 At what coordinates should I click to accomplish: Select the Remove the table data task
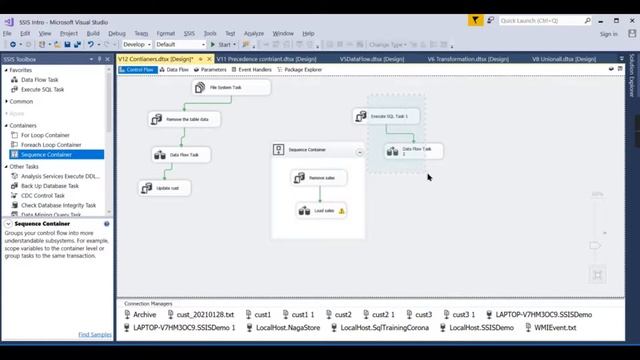(184, 119)
